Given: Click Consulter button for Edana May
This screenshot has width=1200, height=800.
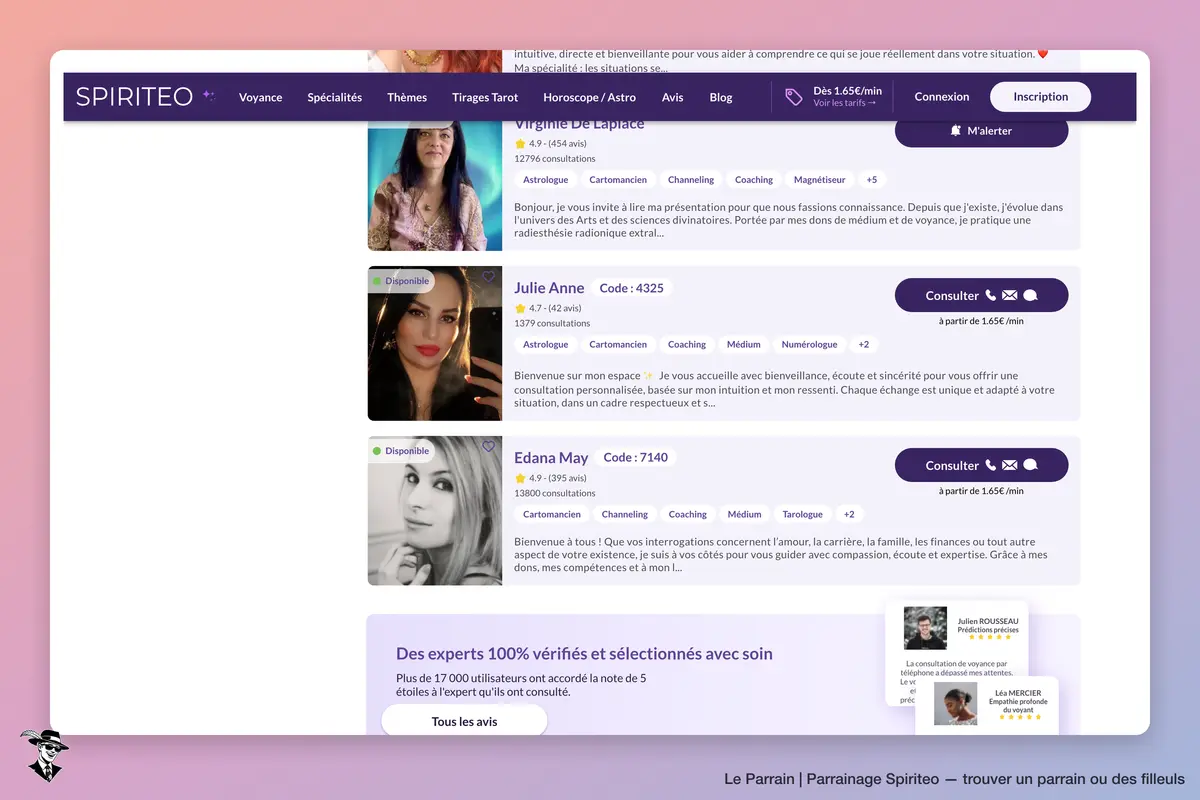Looking at the screenshot, I should coord(981,465).
